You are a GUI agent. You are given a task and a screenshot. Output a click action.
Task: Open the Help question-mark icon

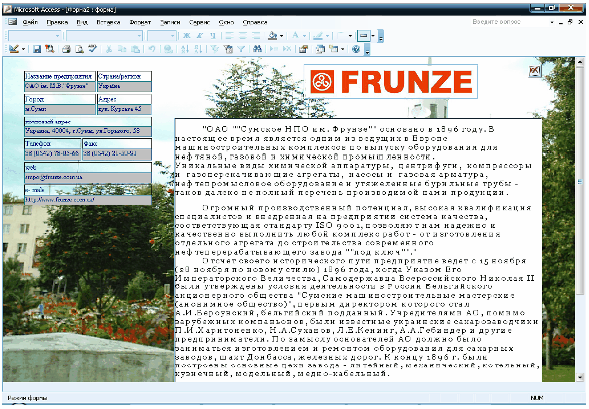[356, 49]
